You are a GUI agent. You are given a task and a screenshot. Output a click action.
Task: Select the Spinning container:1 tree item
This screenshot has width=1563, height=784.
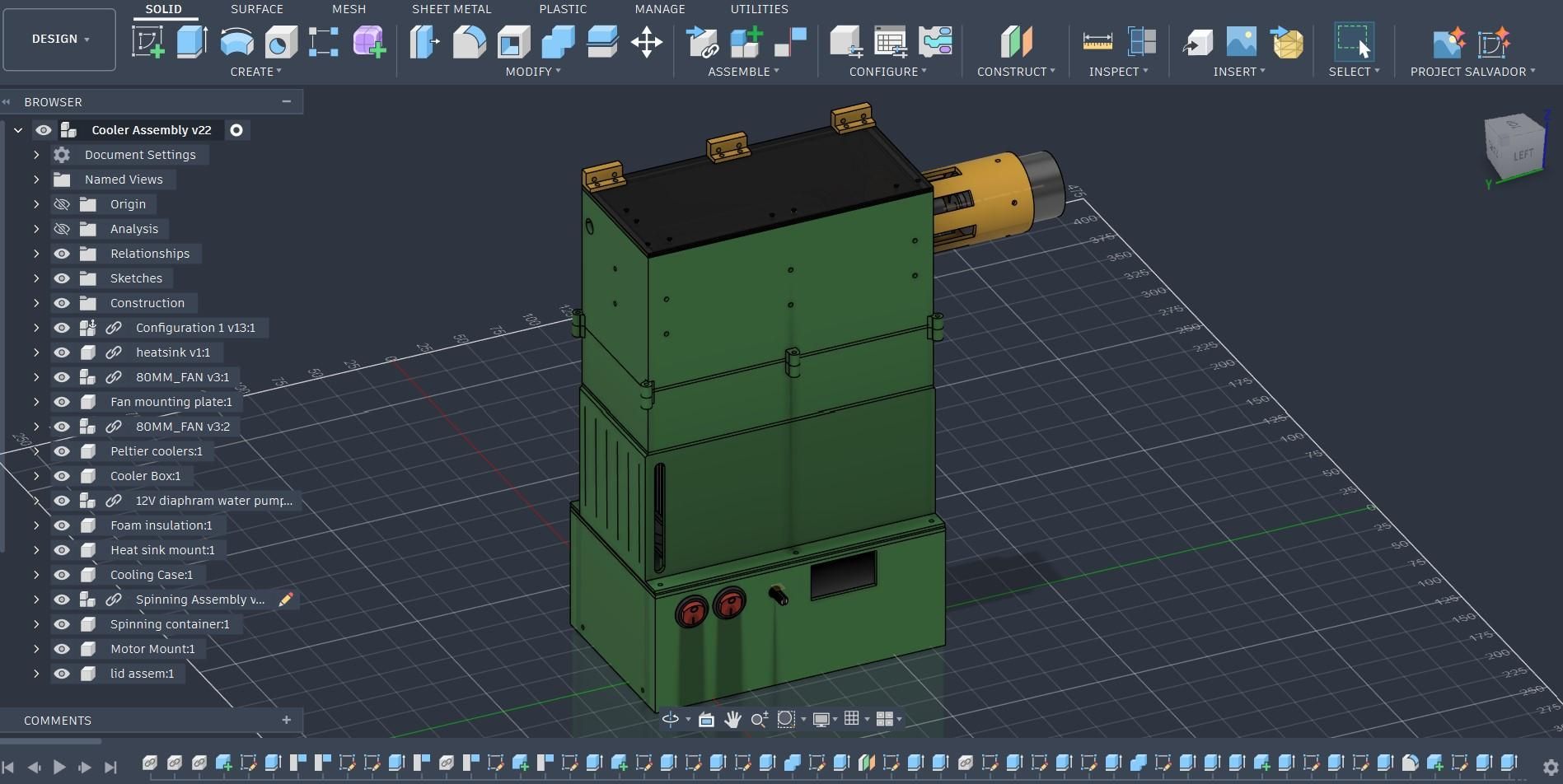(170, 624)
